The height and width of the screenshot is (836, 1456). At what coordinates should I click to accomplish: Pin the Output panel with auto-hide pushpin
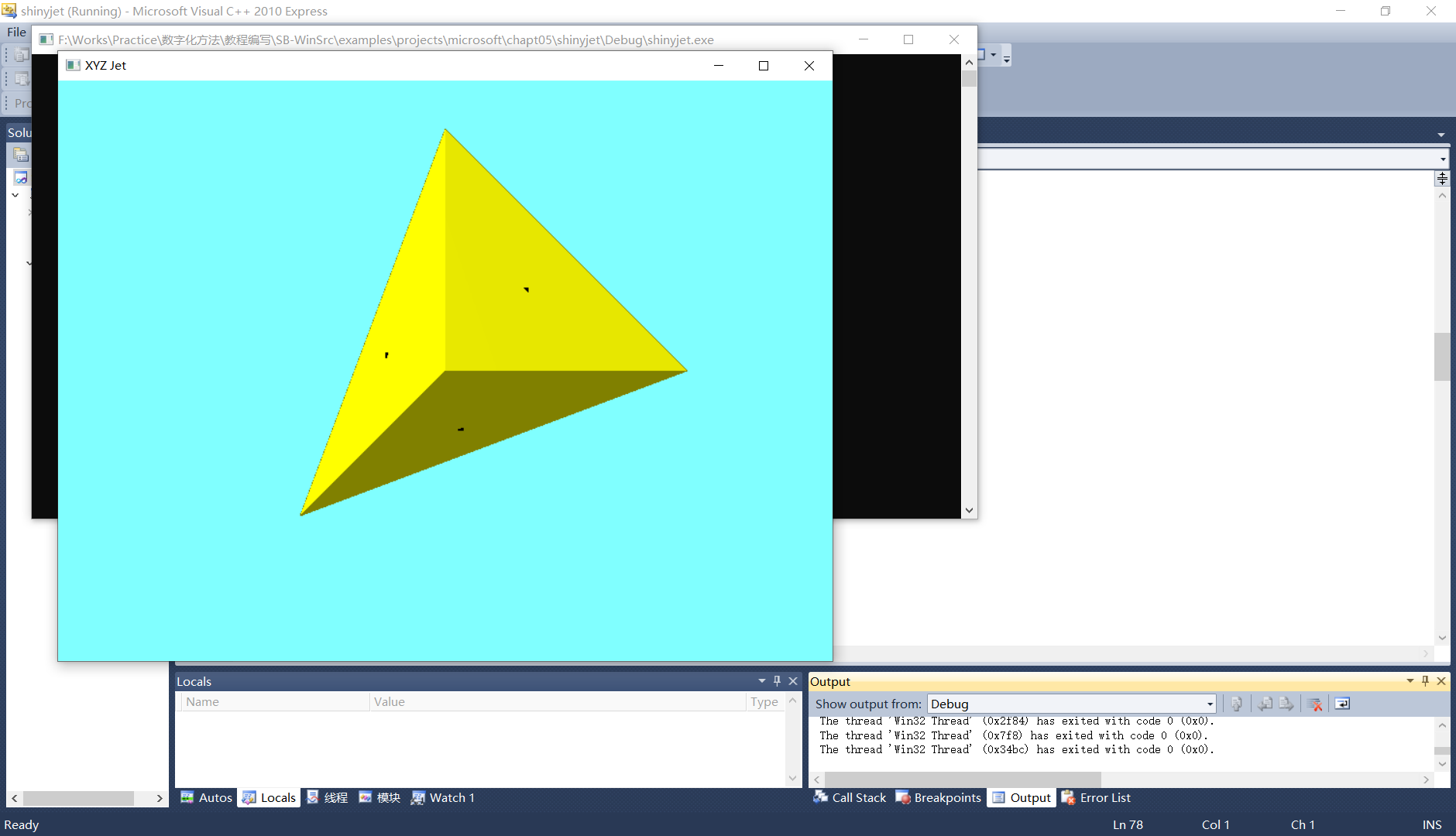1425,681
